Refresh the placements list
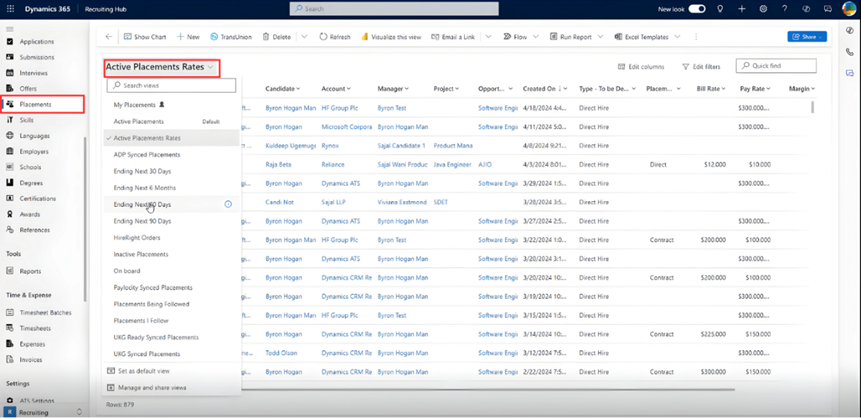The image size is (861, 419). (335, 37)
